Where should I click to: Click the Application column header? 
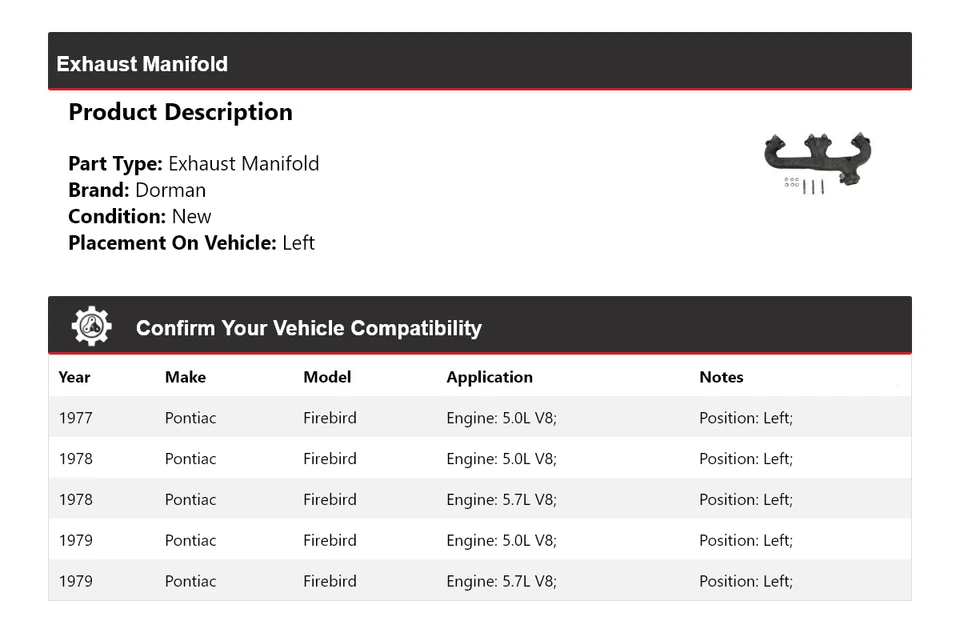pos(489,377)
